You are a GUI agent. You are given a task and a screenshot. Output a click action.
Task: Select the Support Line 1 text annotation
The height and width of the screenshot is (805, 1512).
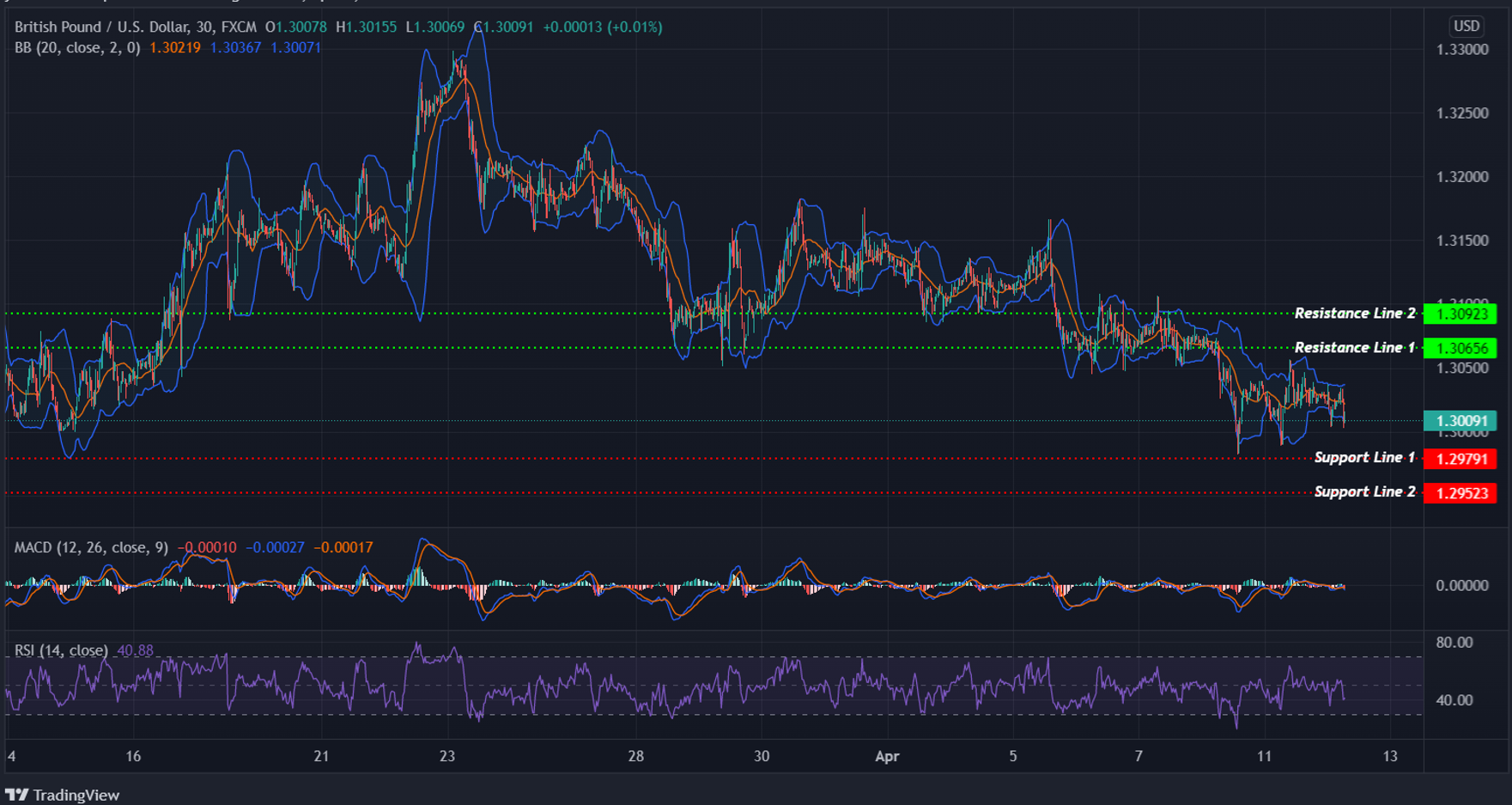[1363, 458]
